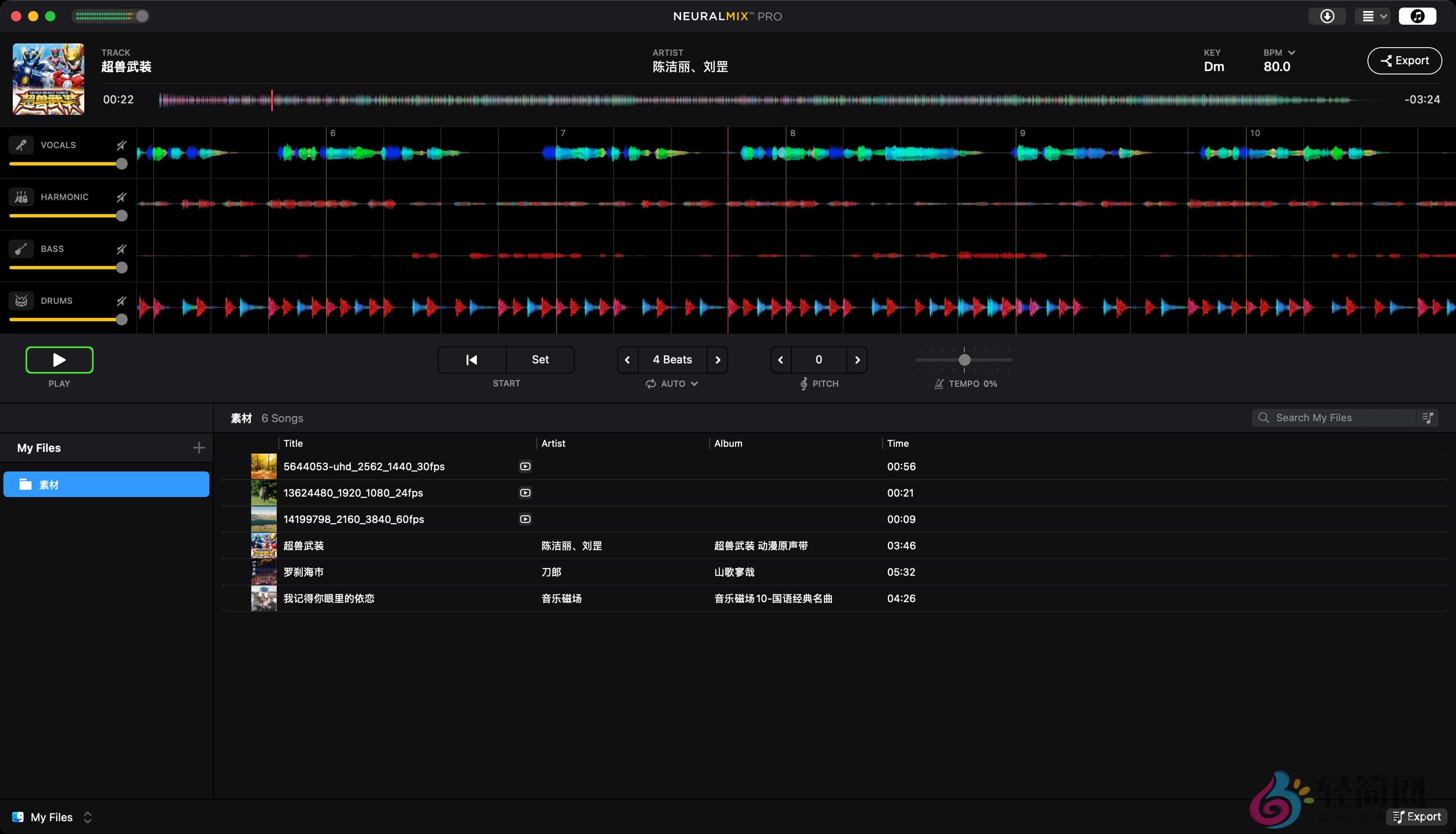1456x834 pixels.
Task: Click video icon on 13624480 row
Action: (525, 493)
